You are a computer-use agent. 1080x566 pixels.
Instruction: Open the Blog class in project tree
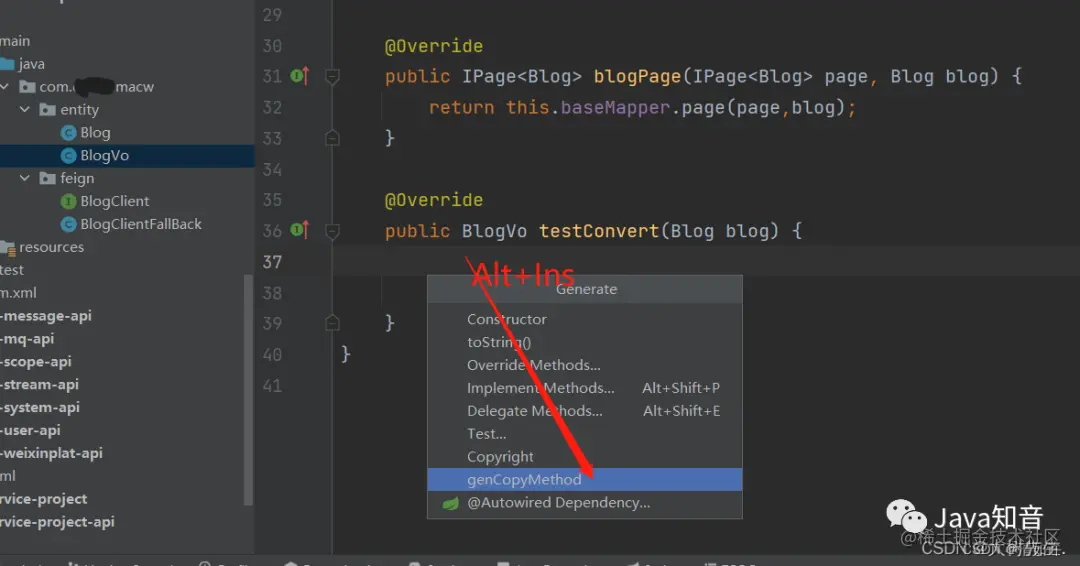pyautogui.click(x=95, y=132)
